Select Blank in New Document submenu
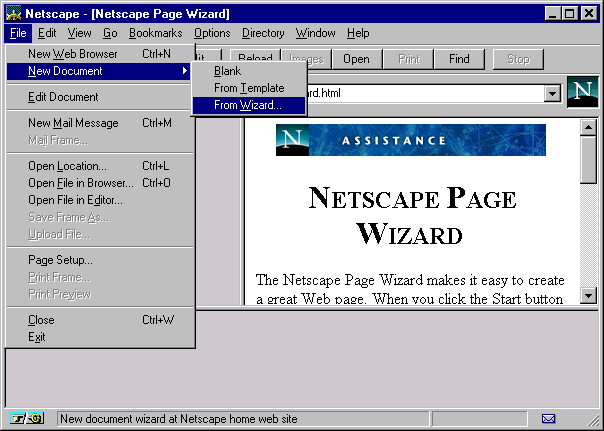 point(249,71)
